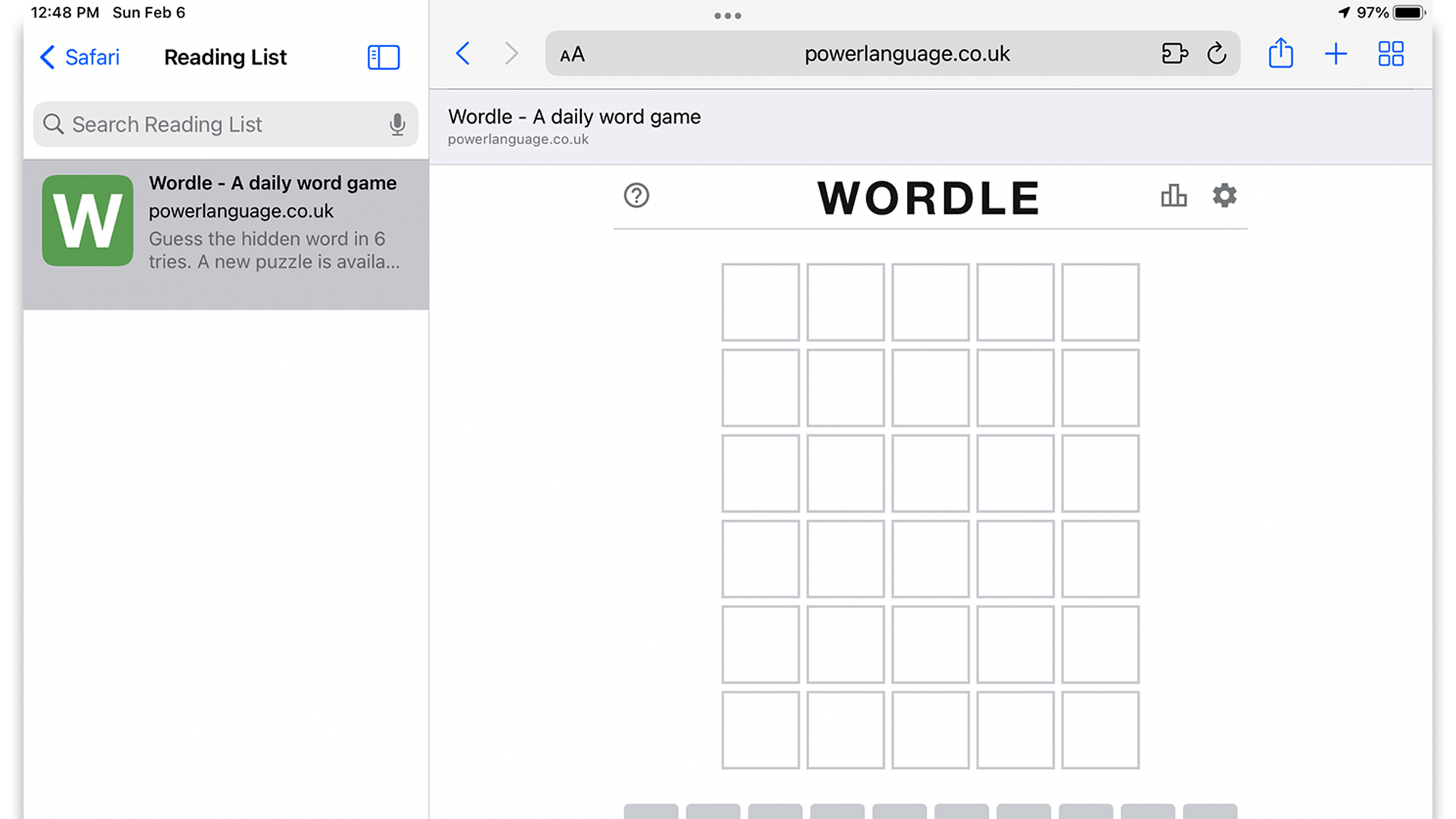Tap the 'Sun Feb 6' date
The width and height of the screenshot is (1456, 819).
[149, 13]
